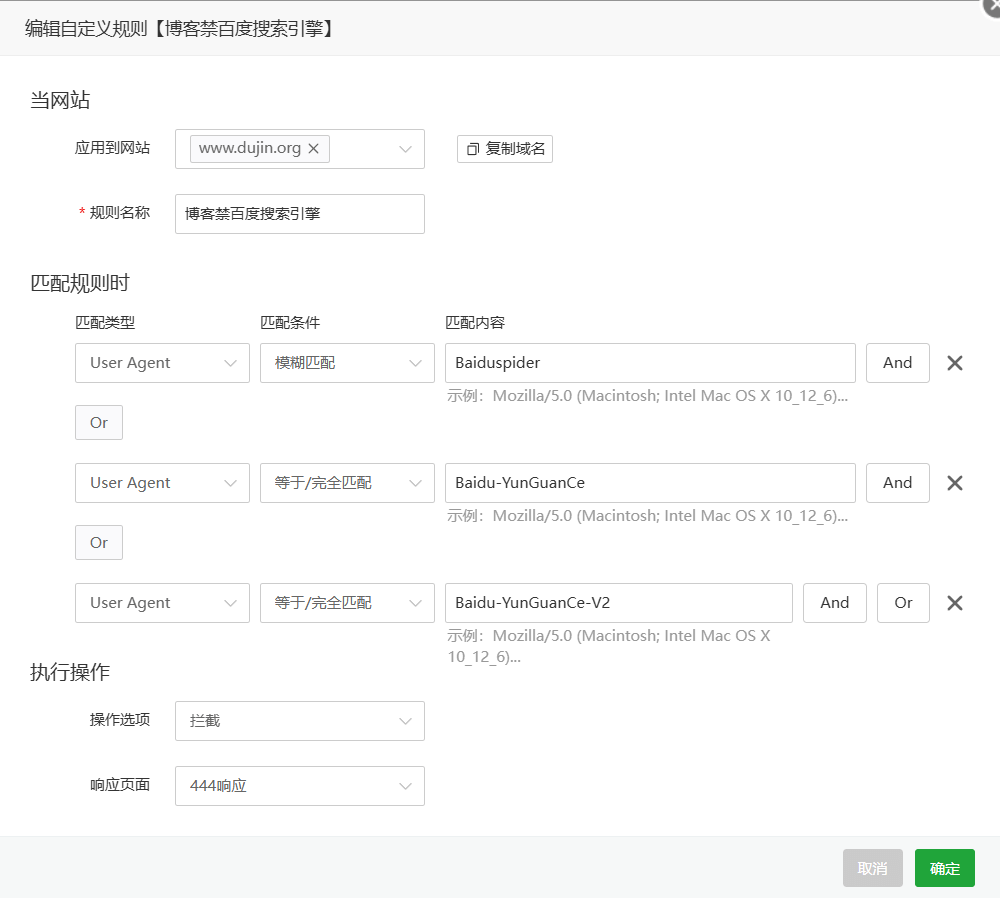
Task: Click the 执行操作 section heading
Action: click(70, 672)
